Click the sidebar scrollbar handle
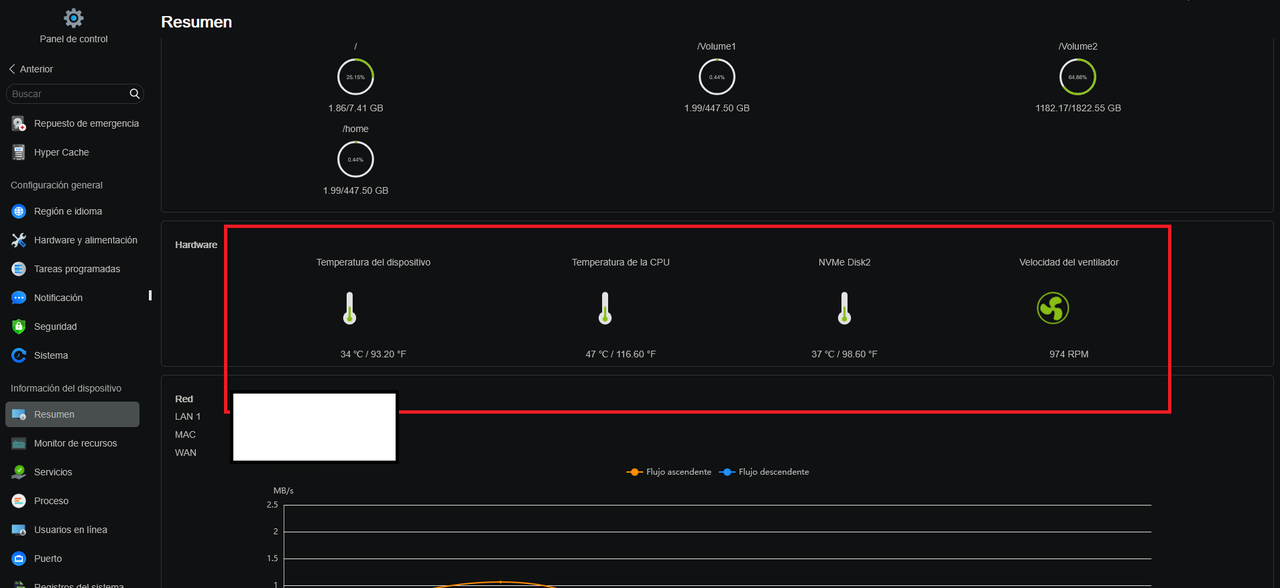 (151, 295)
